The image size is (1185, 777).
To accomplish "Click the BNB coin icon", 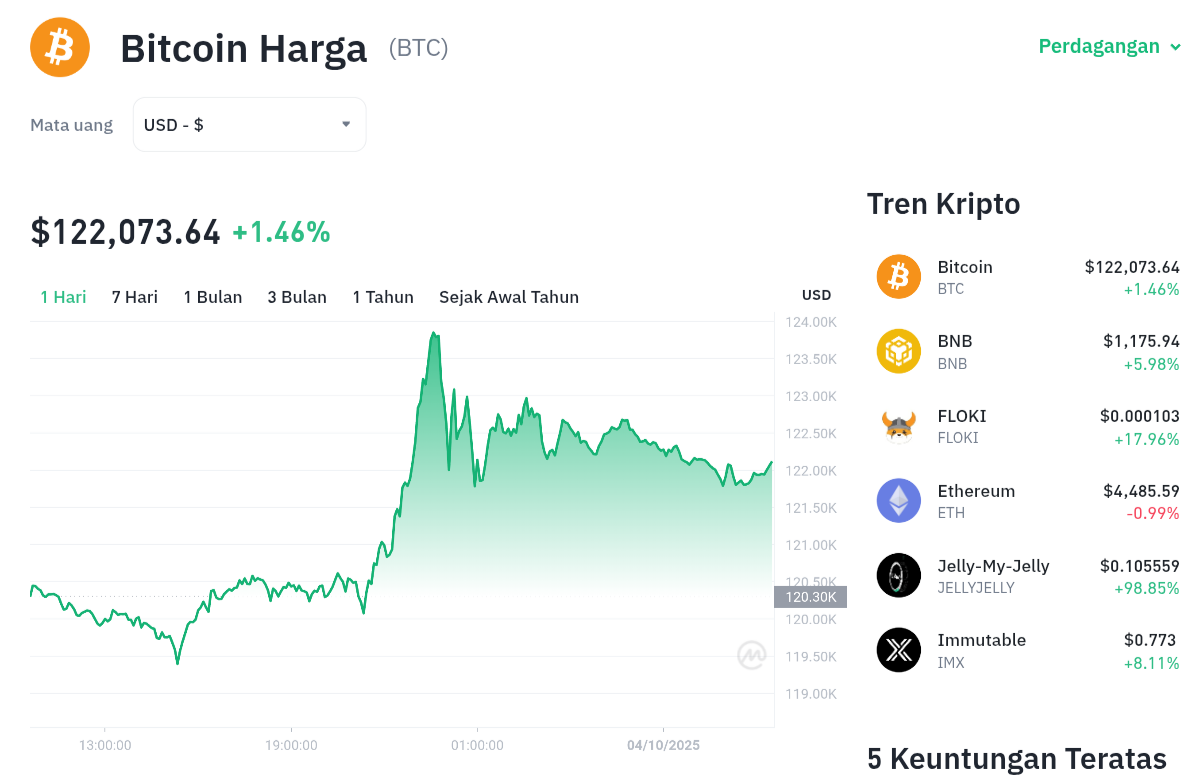I will 898,351.
